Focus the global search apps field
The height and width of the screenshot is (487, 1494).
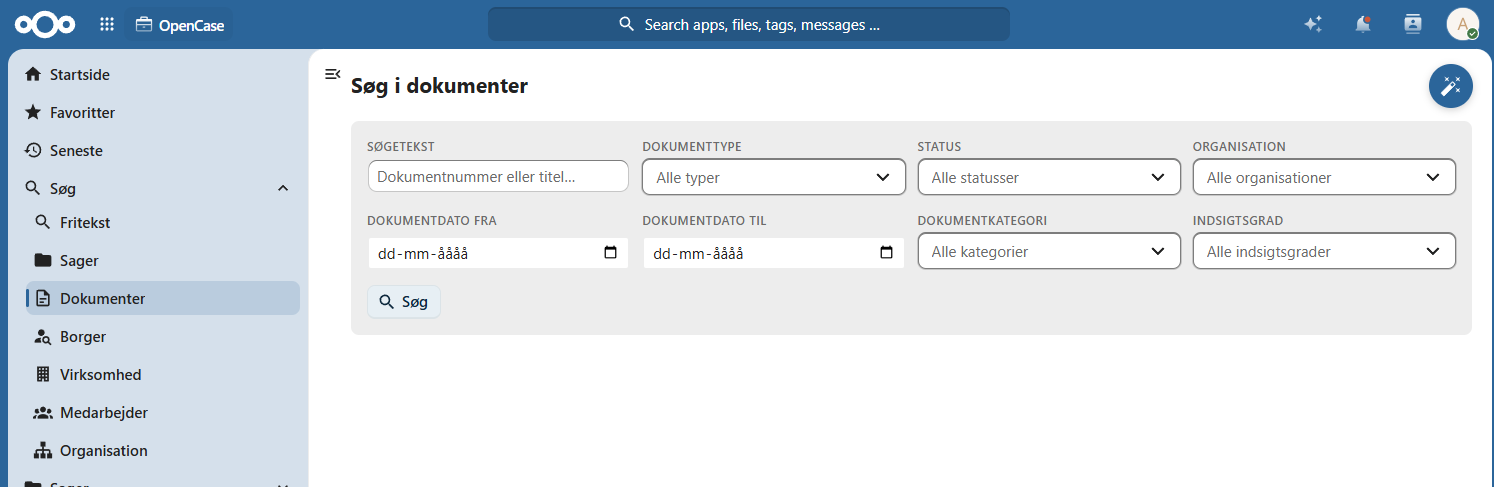pos(748,24)
